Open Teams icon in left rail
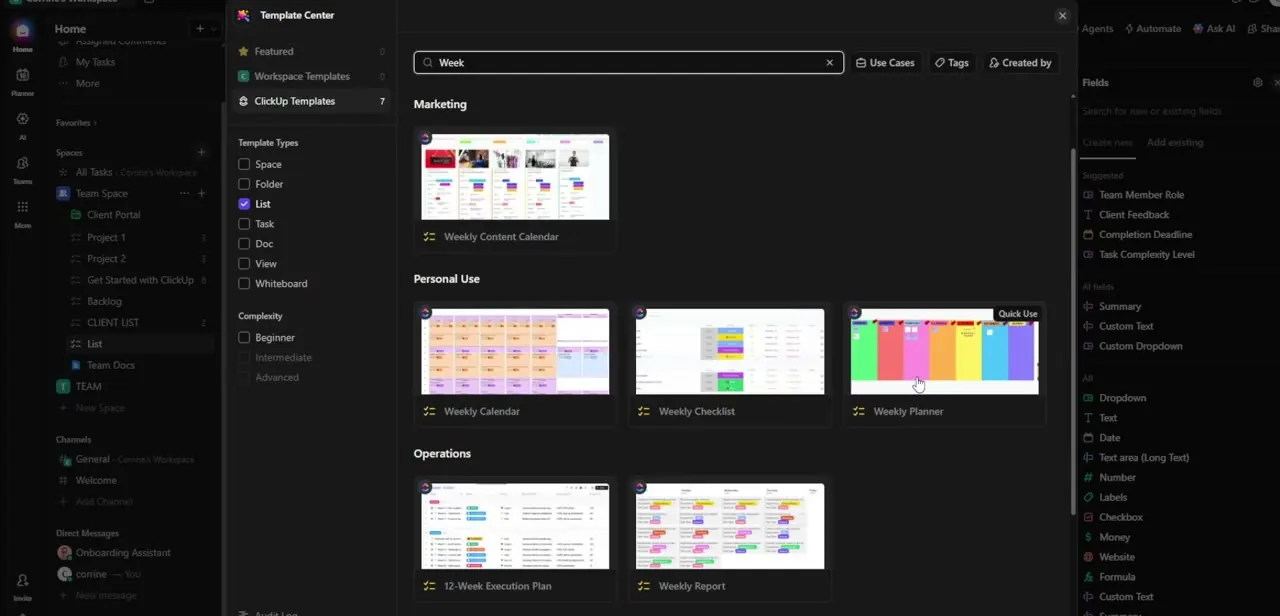Screen dimensions: 1280x616 [22, 163]
